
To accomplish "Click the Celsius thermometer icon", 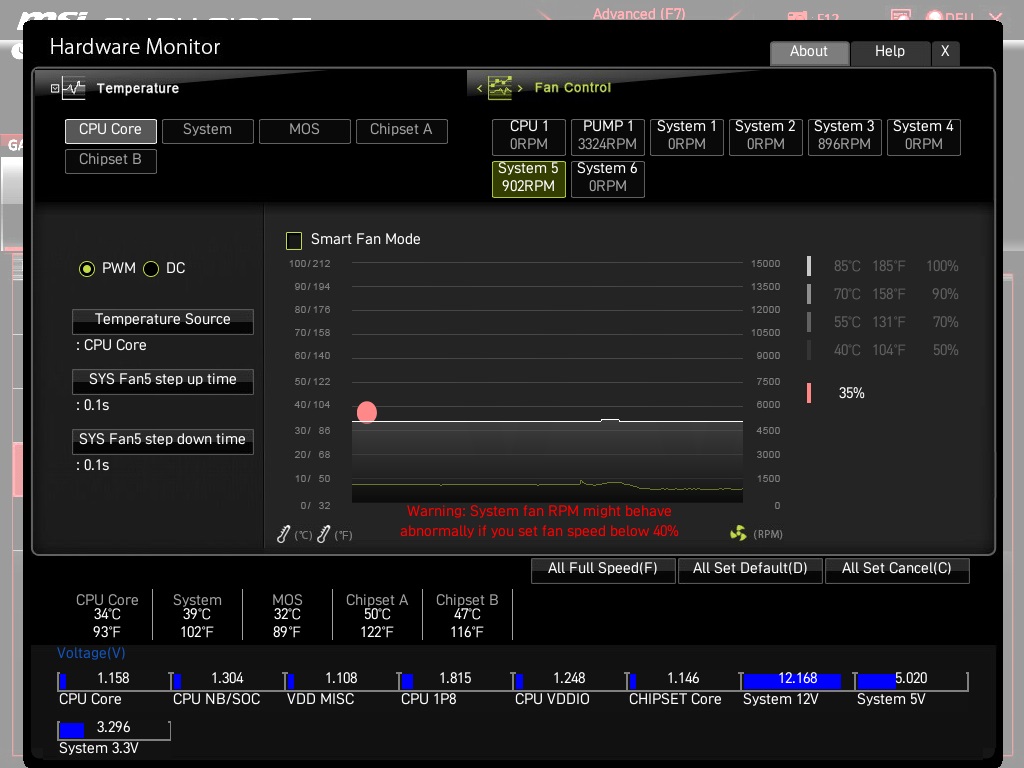I will [284, 535].
